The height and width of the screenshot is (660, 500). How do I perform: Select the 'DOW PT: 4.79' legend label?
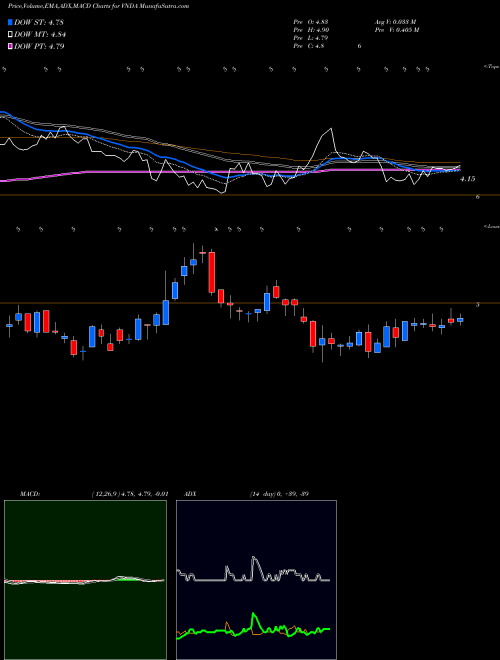coord(39,46)
